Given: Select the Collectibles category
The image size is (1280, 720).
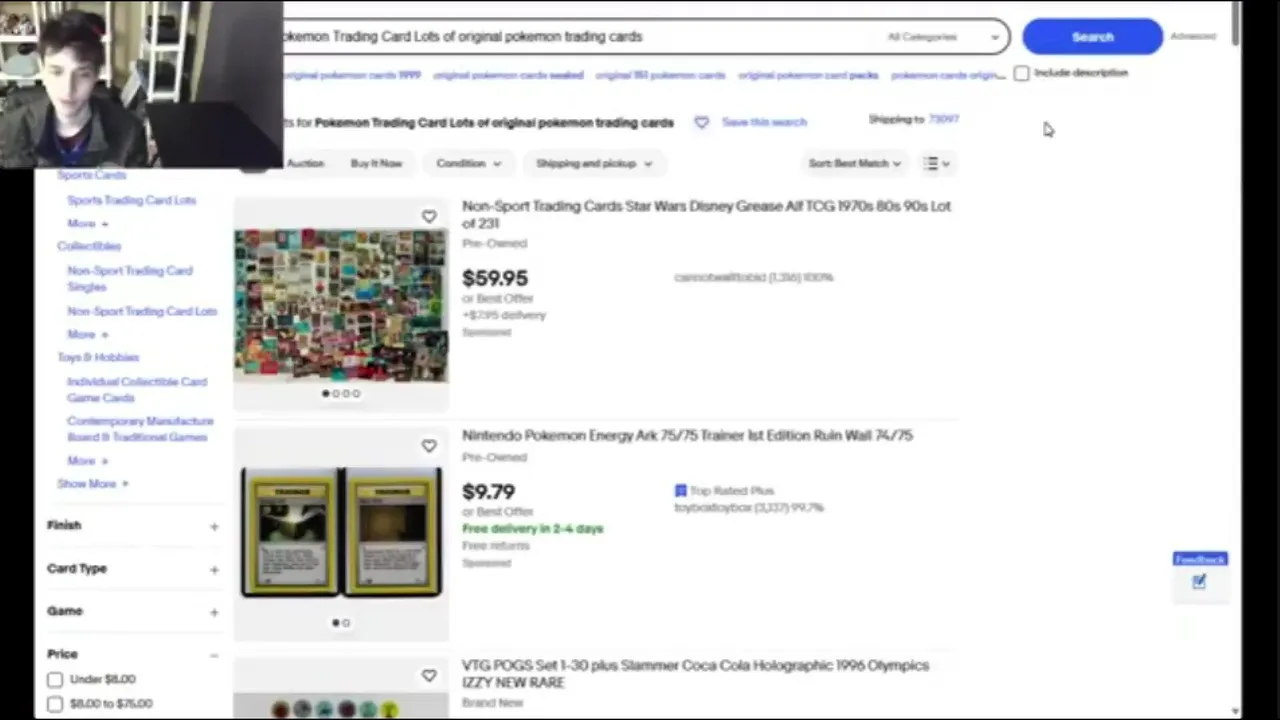Looking at the screenshot, I should pos(89,246).
